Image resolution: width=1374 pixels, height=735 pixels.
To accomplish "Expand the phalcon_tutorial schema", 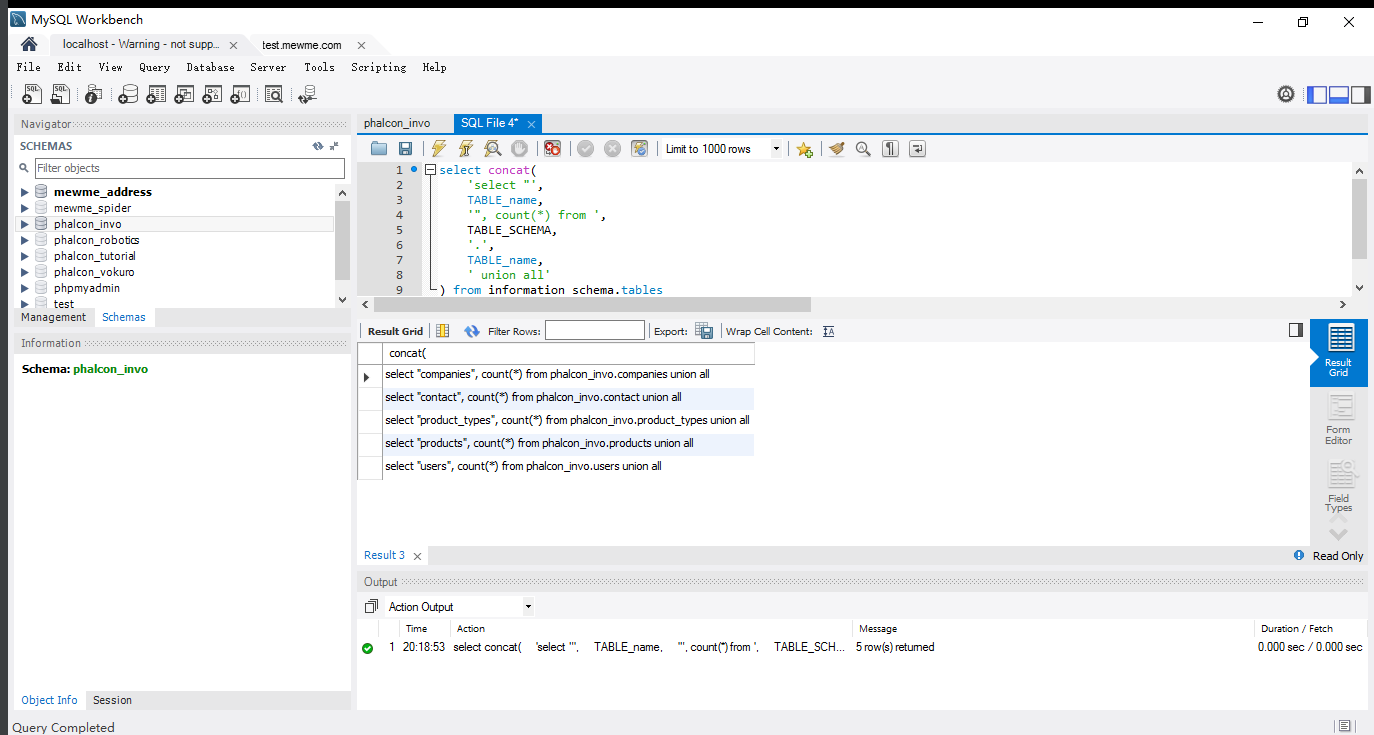I will pos(25,256).
